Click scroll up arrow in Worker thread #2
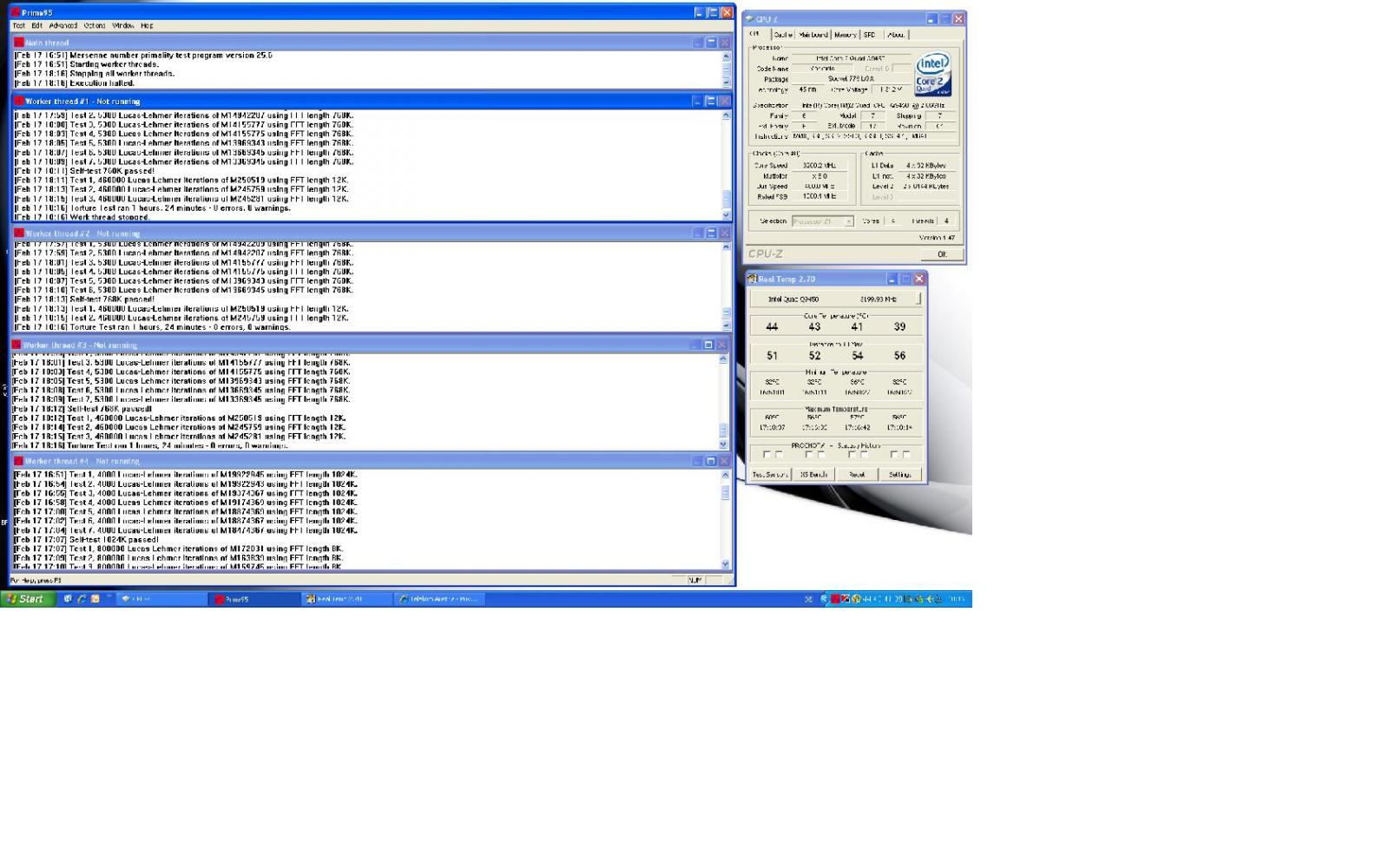Image resolution: width=1389 pixels, height=868 pixels. [x=726, y=247]
